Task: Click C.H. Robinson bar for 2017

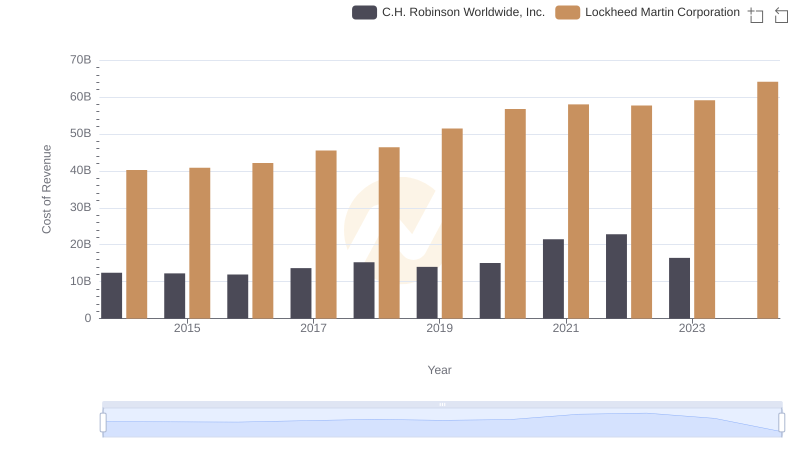Action: point(301,293)
